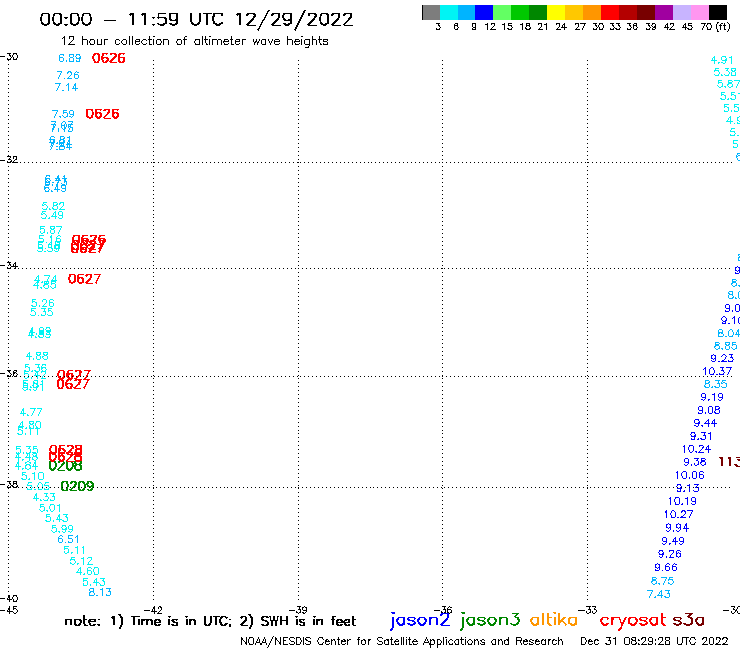The image size is (740, 650).
Task: Click the -39 longitude axis label
Action: point(298,610)
